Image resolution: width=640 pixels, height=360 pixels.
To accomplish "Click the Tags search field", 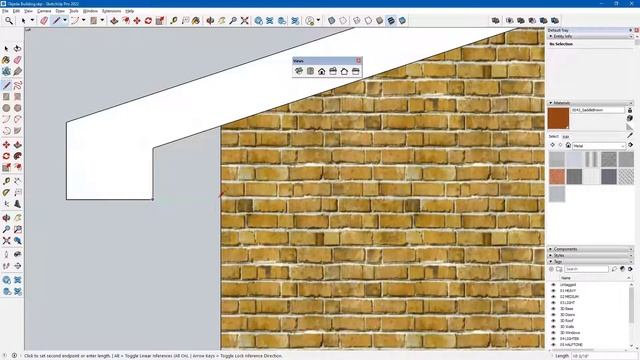I will [x=587, y=269].
